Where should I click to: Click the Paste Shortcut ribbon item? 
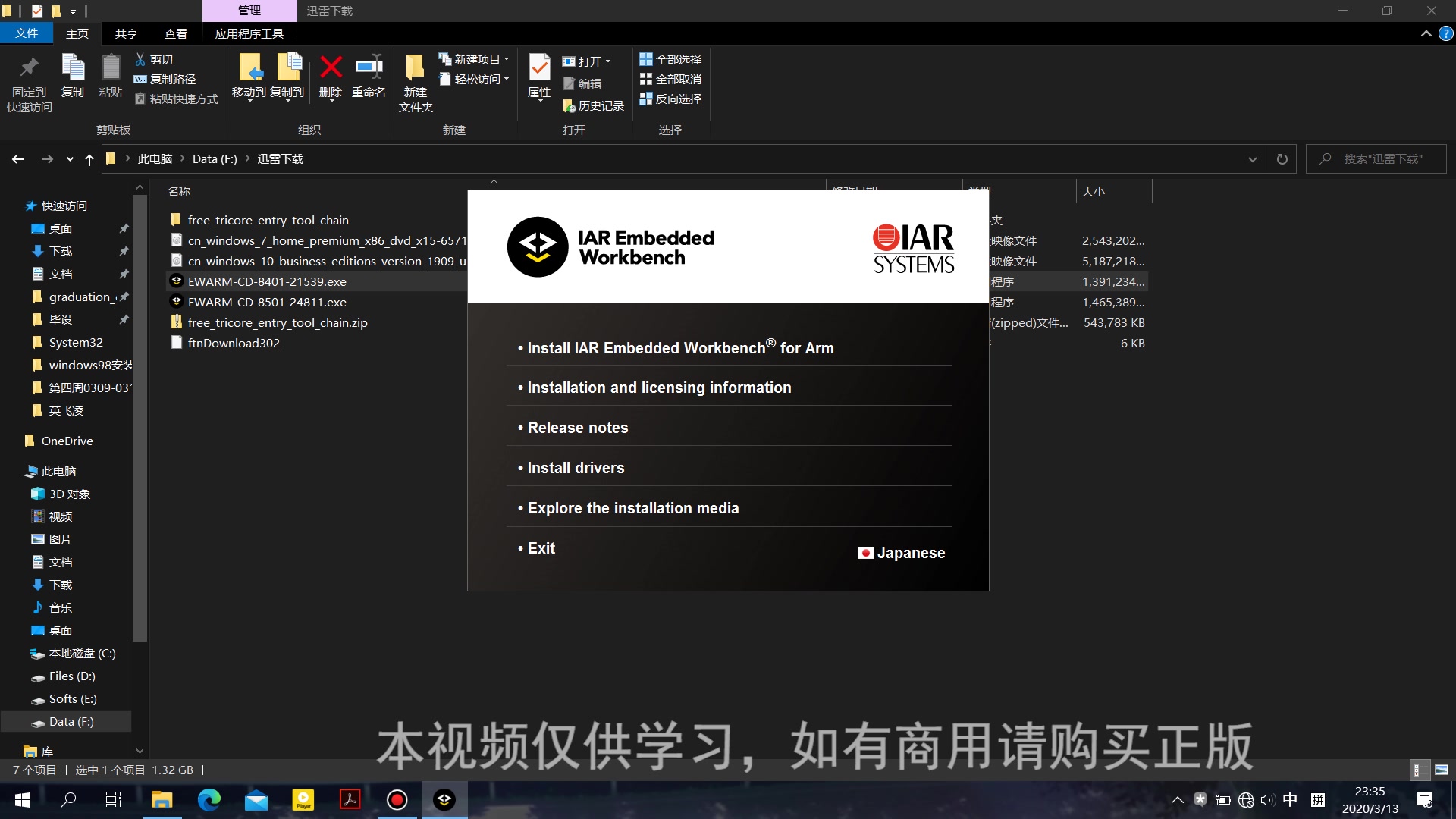point(176,99)
